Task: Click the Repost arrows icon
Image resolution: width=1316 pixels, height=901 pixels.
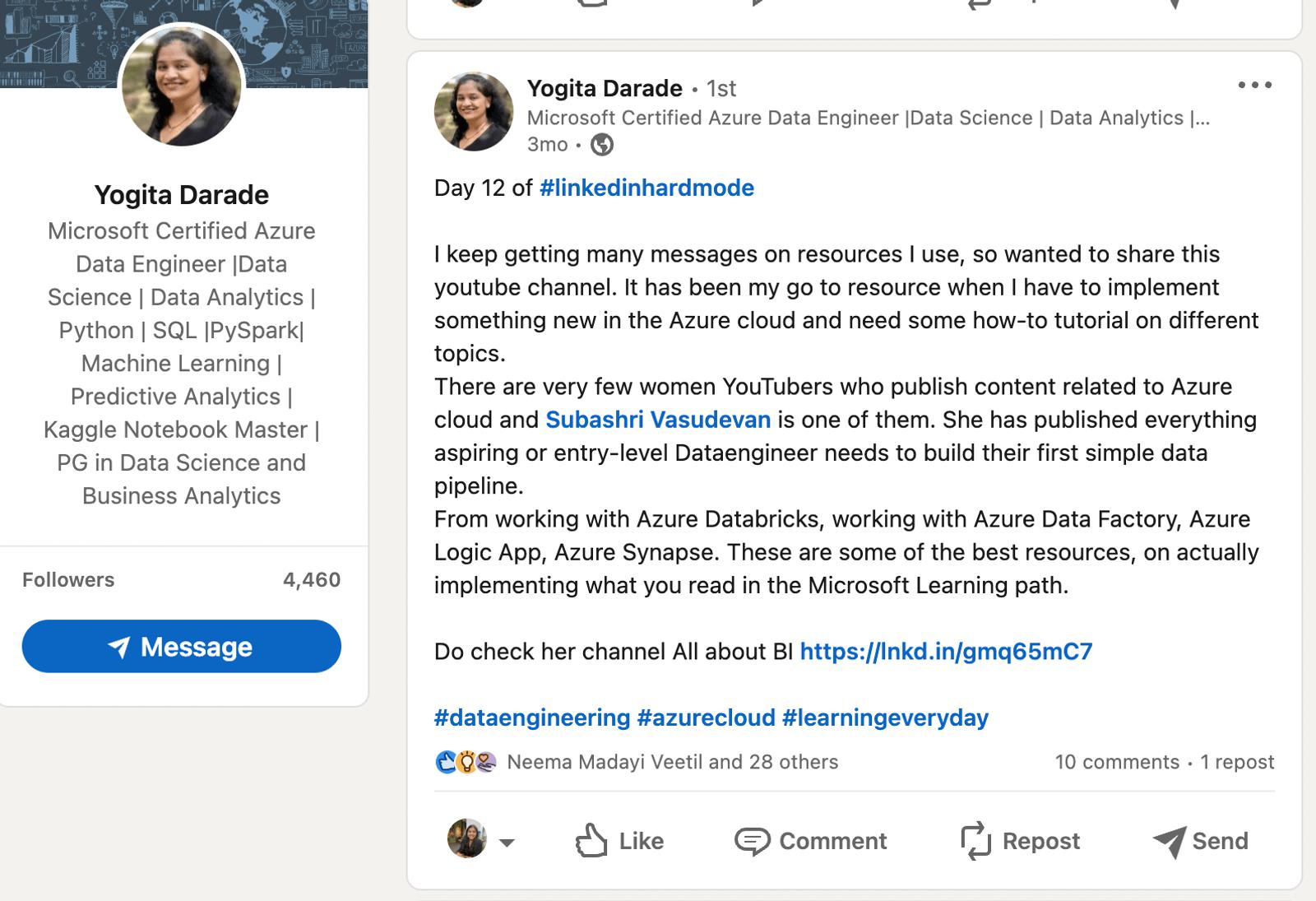Action: click(x=975, y=841)
